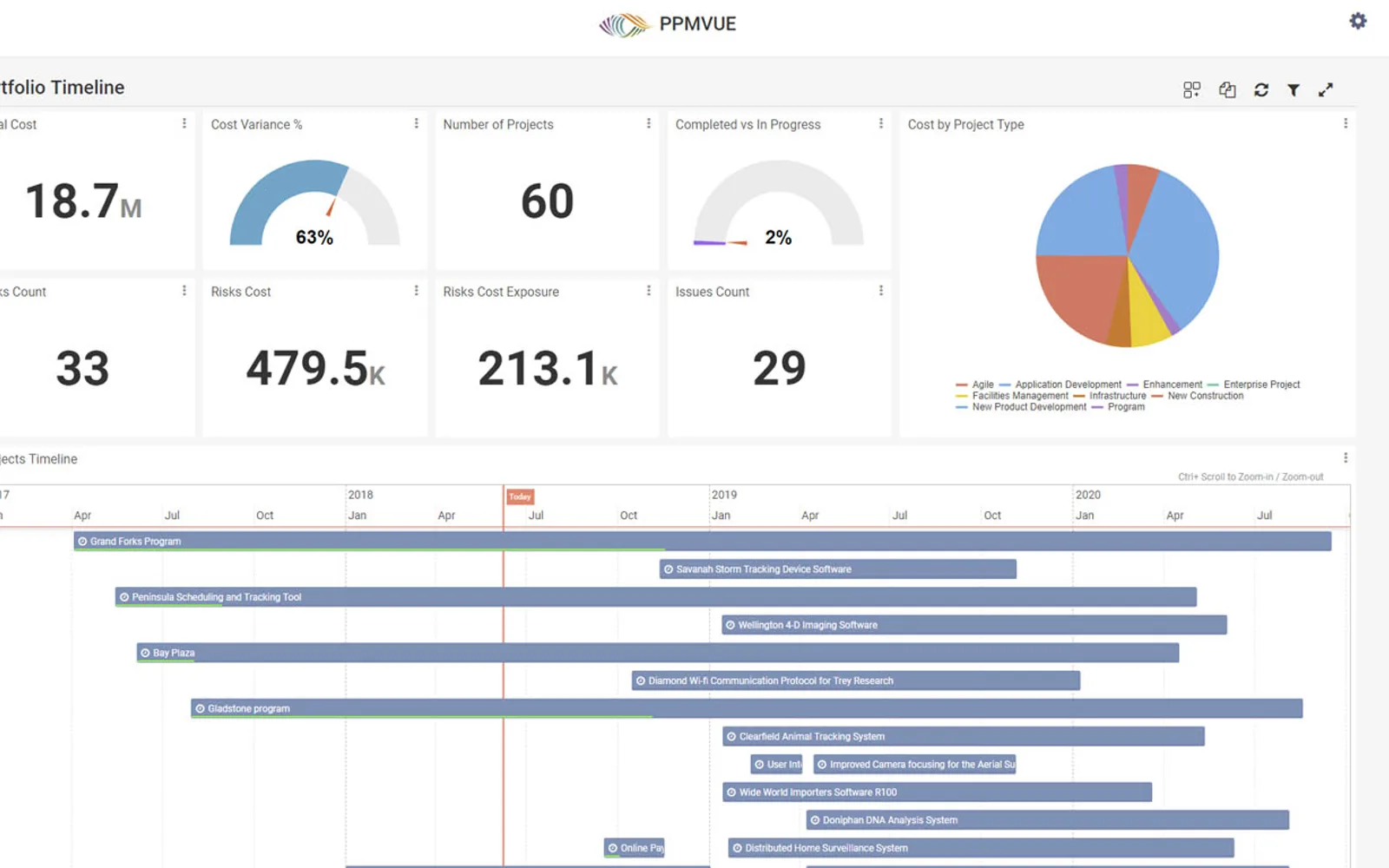The image size is (1389, 868).
Task: Select the Bay Plaza timeline bar
Action: pos(657,653)
